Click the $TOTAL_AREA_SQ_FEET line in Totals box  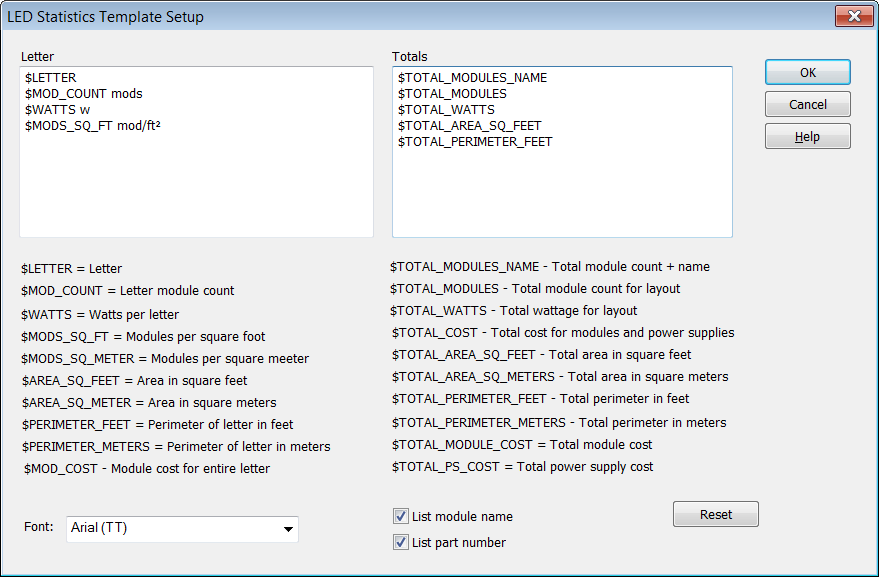pyautogui.click(x=469, y=125)
